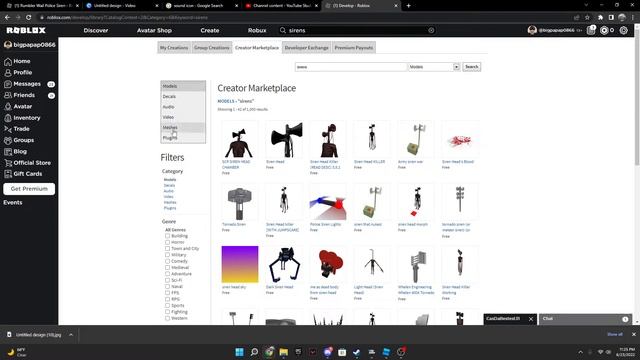This screenshot has height=360, width=640.
Task: Open Trade in the sidebar
Action: 21,129
